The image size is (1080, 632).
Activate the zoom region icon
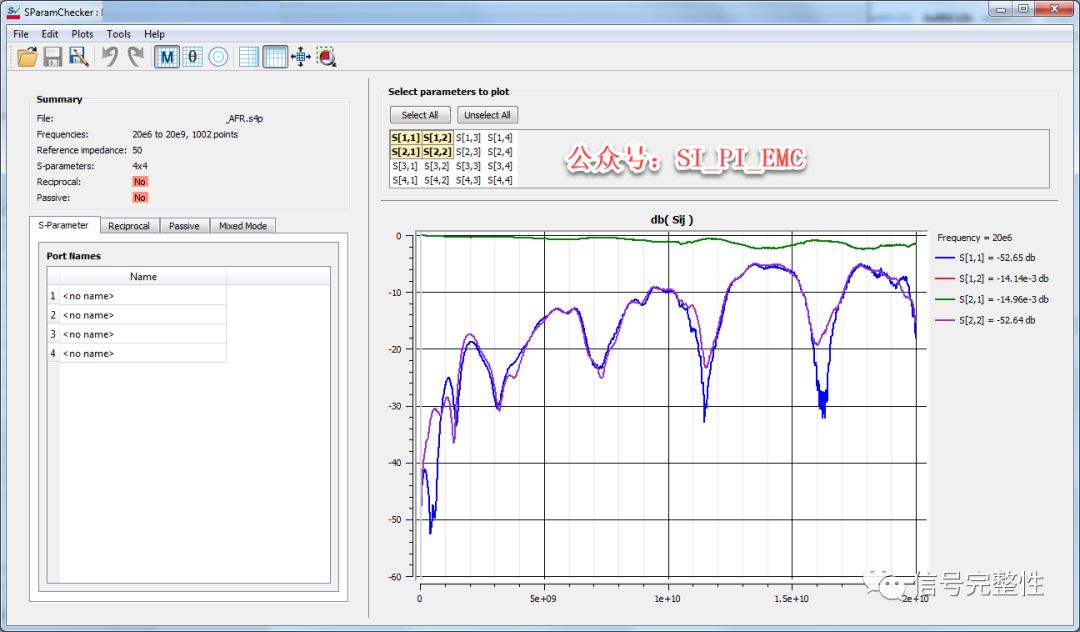click(x=326, y=57)
